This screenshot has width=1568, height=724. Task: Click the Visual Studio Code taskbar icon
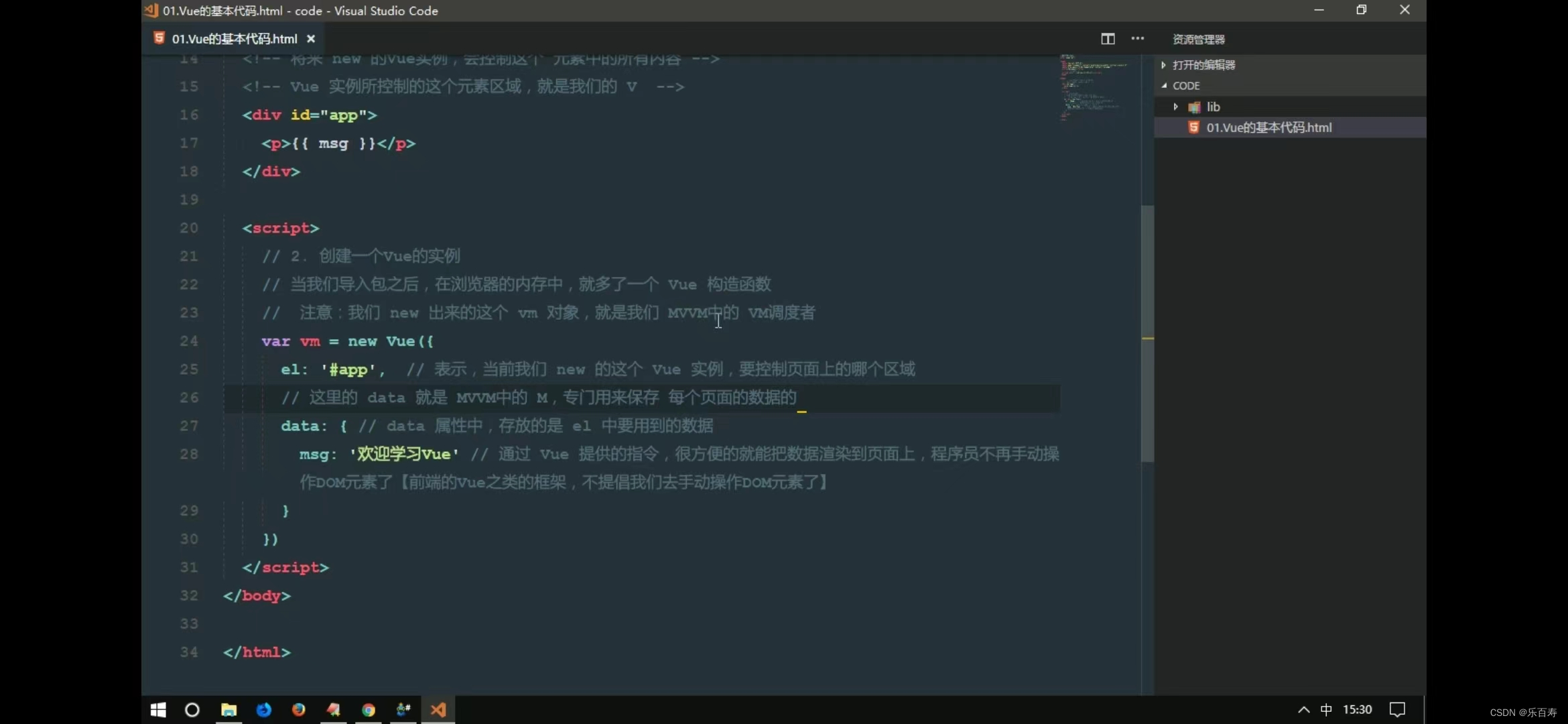tap(438, 710)
